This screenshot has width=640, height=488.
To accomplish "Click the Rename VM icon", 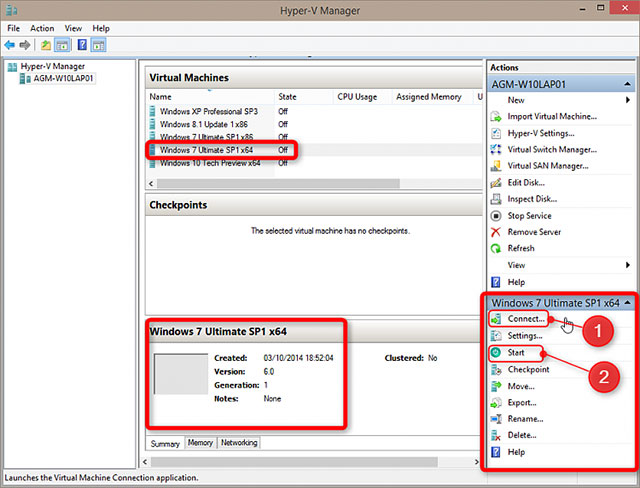I will 496,419.
